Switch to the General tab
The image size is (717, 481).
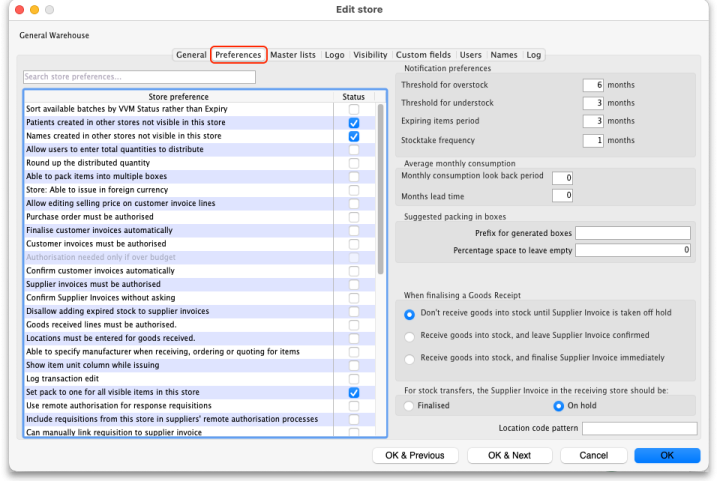pos(190,55)
